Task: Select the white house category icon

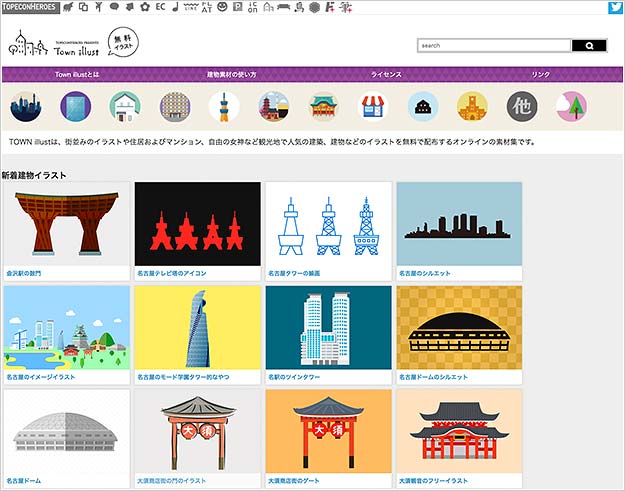Action: pos(125,106)
